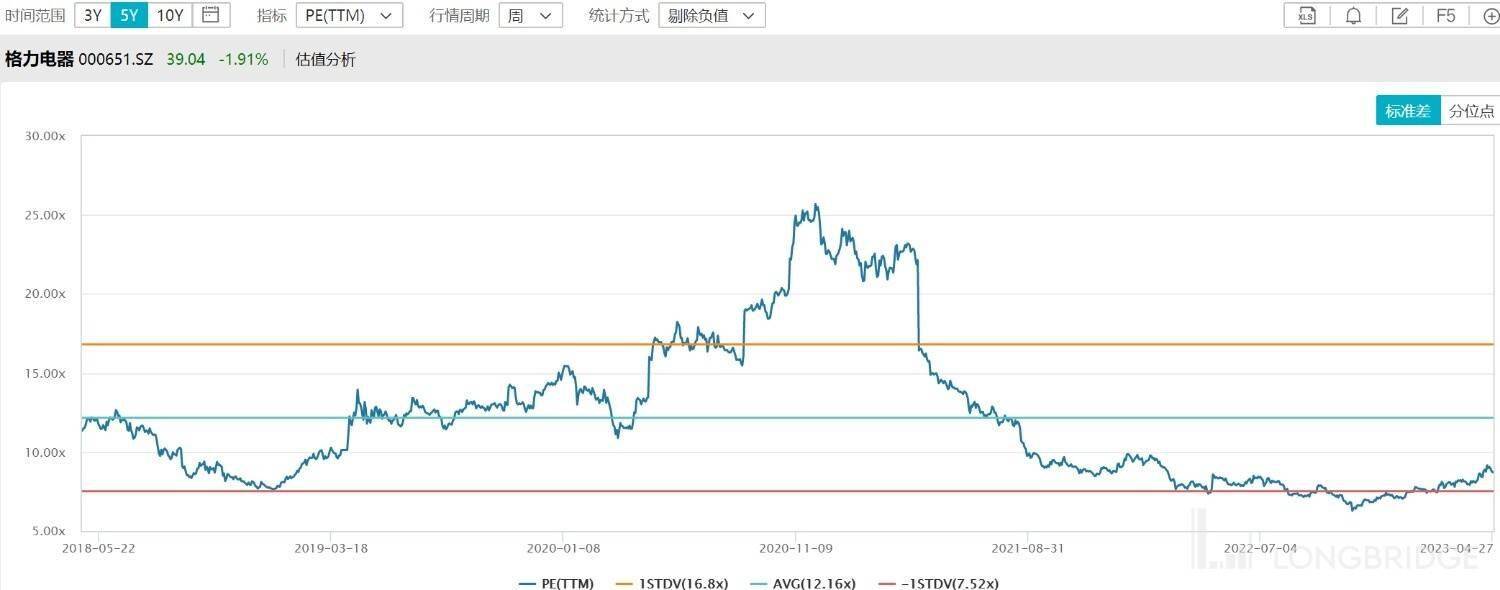The image size is (1500, 590).
Task: Click the circled plus add icon
Action: 1490,15
